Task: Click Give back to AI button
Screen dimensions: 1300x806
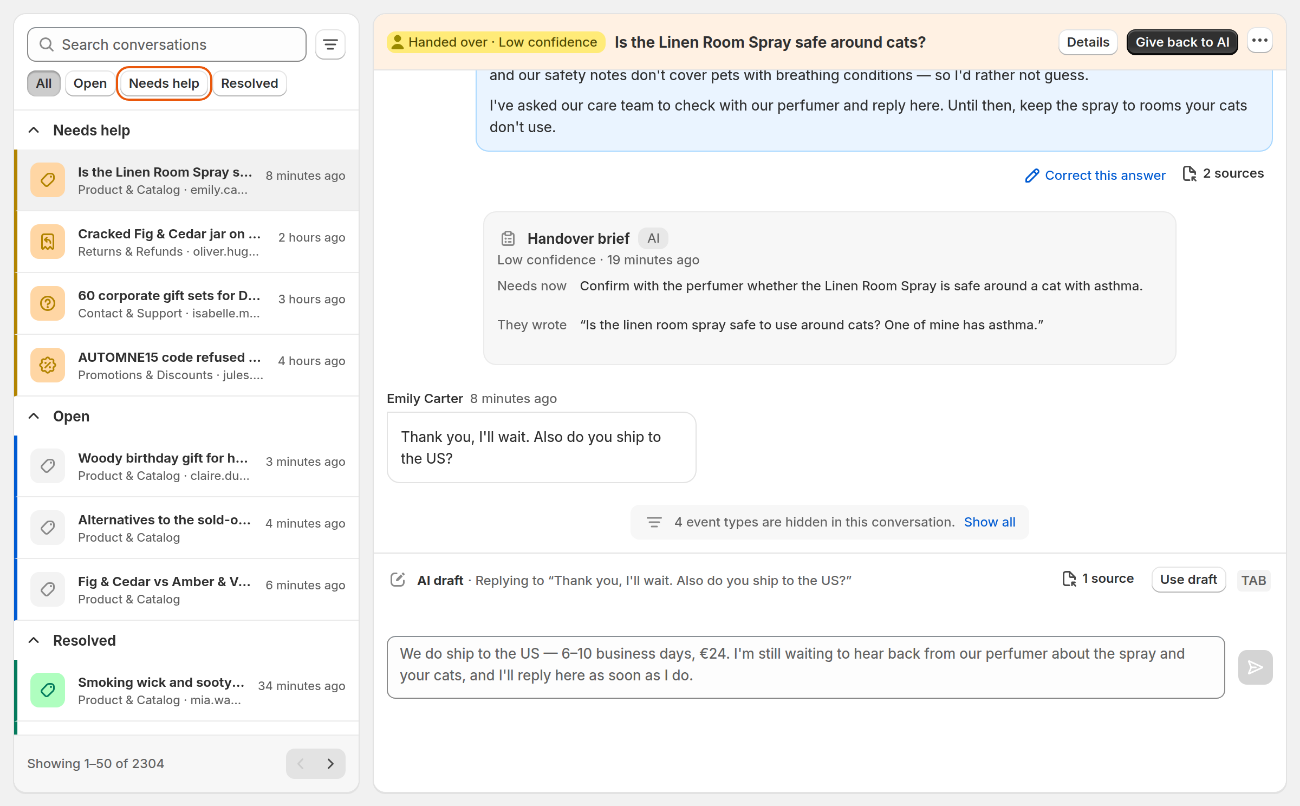Action: pos(1183,42)
